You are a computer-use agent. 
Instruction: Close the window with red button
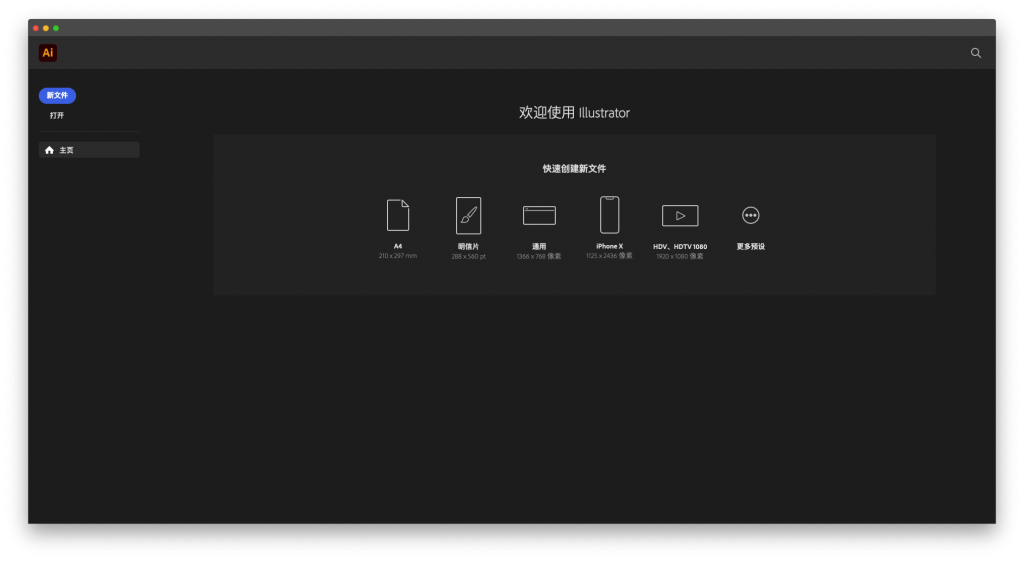36,28
